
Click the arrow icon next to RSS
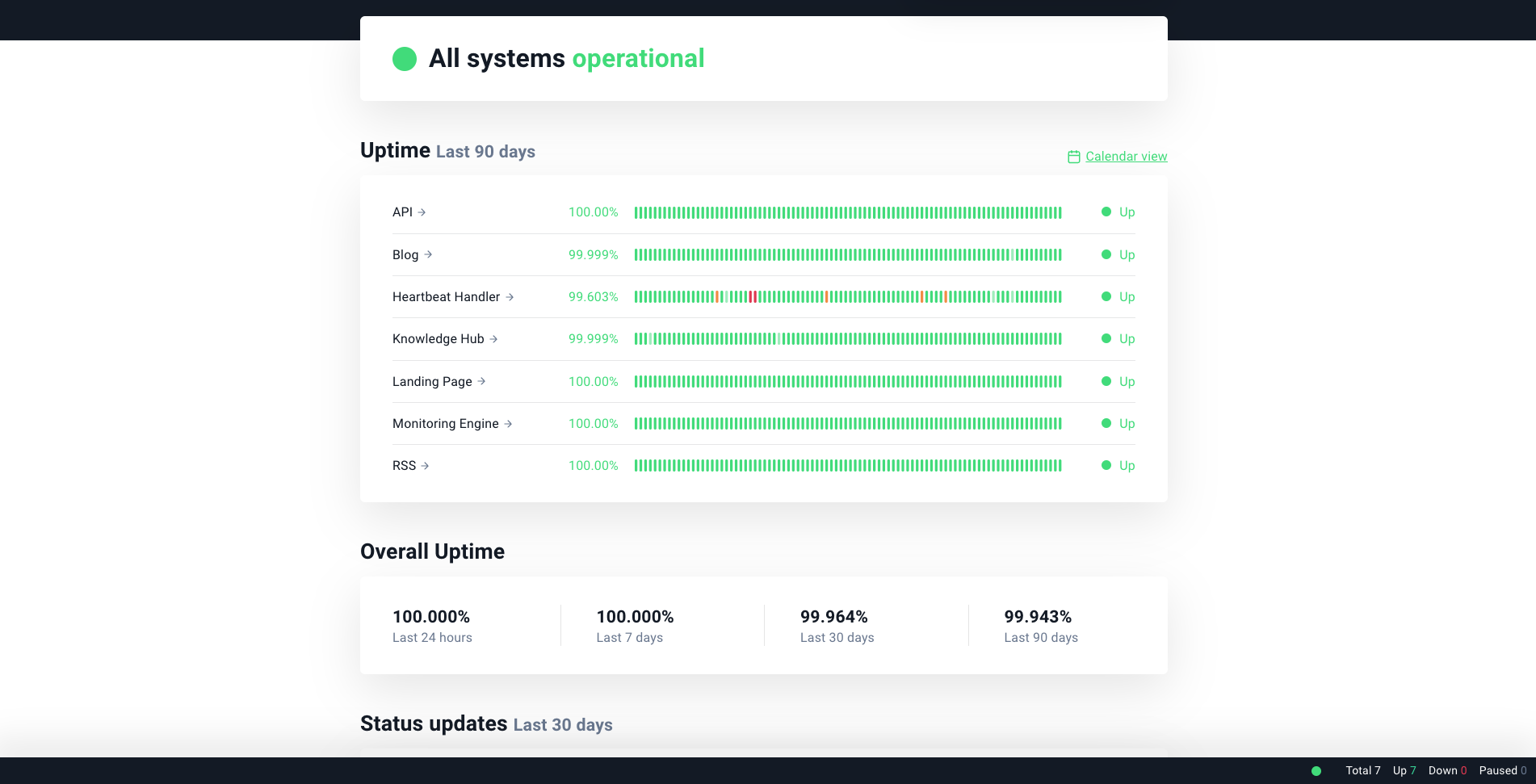pos(425,466)
